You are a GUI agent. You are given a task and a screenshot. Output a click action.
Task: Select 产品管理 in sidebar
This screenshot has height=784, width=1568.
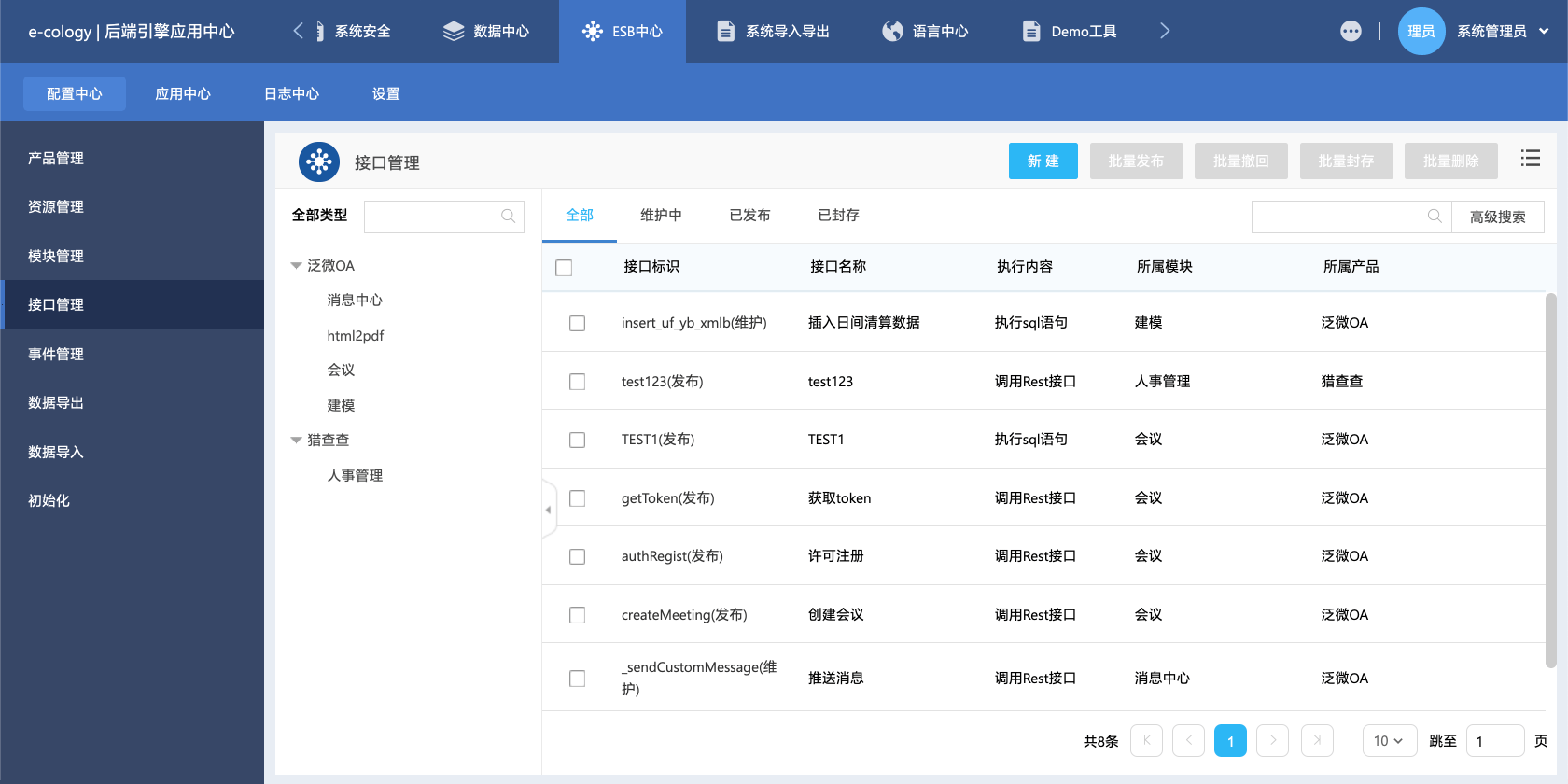tap(132, 159)
